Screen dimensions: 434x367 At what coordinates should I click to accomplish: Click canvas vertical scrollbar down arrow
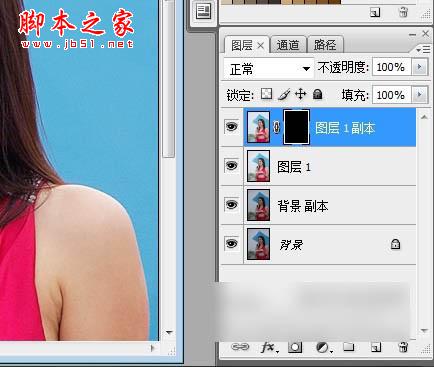click(x=169, y=332)
